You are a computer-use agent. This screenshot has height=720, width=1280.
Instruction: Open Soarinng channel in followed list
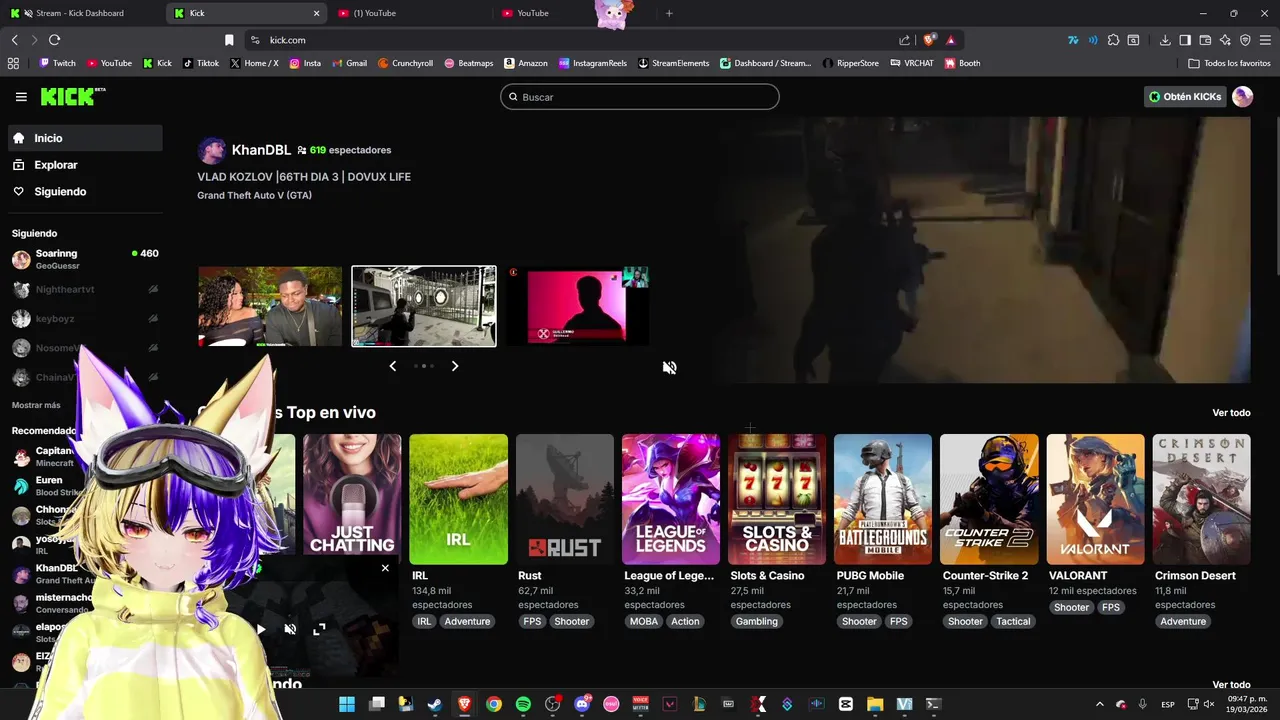click(85, 260)
